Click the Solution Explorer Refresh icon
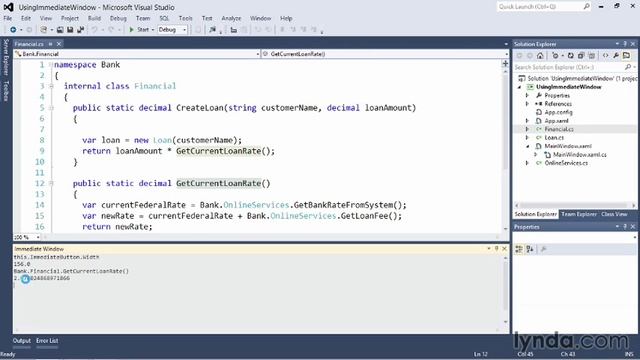The height and width of the screenshot is (360, 640). (x=570, y=56)
